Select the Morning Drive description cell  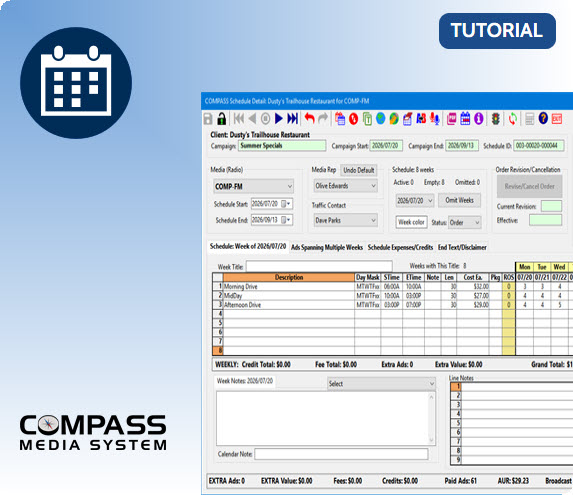point(289,286)
